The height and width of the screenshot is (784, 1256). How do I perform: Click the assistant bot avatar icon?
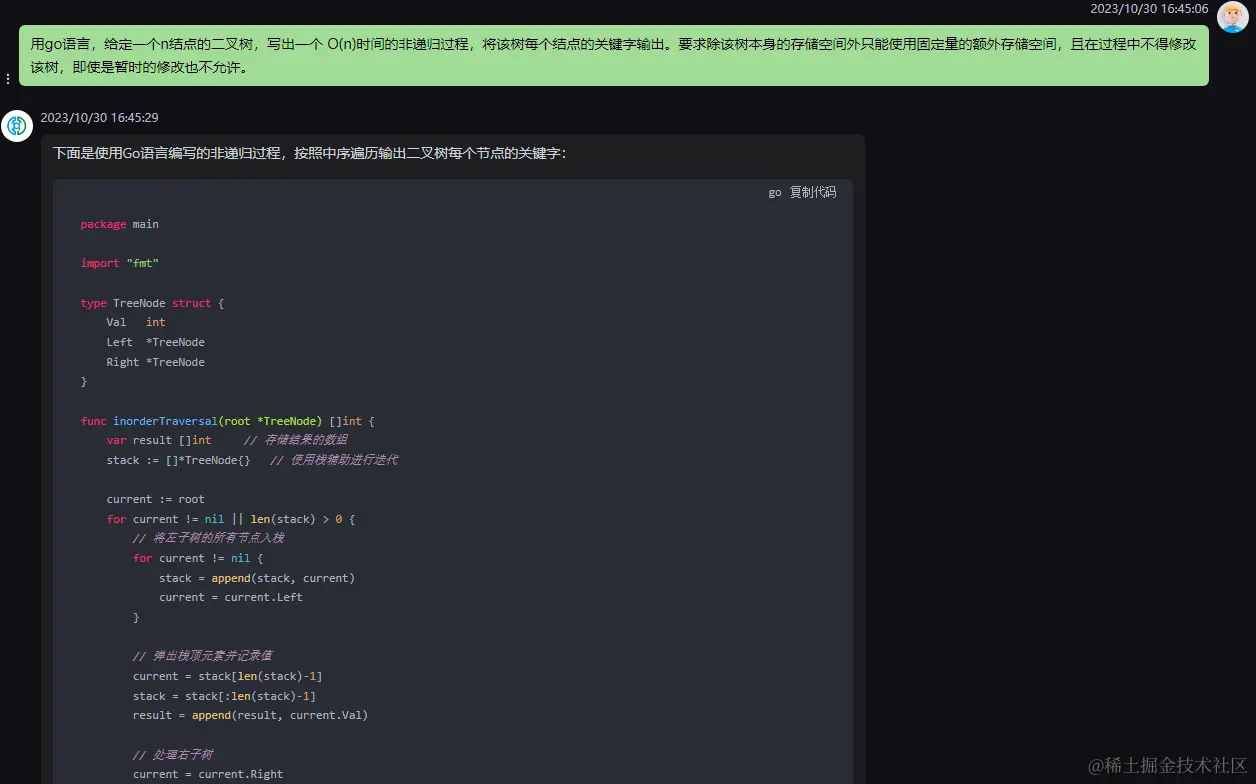coord(17,126)
